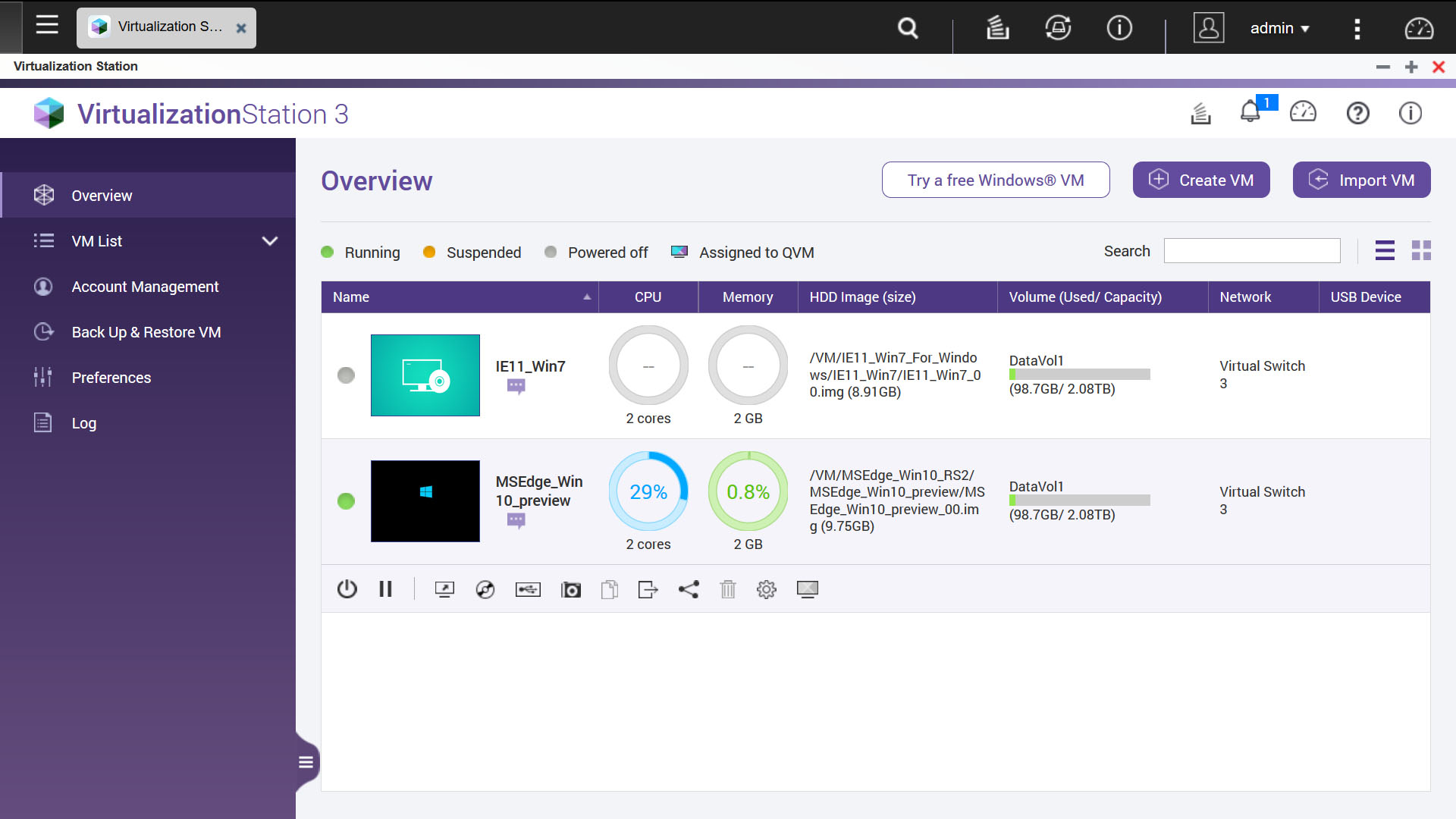Open the Preferences menu item
Image resolution: width=1456 pixels, height=819 pixels.
[111, 378]
